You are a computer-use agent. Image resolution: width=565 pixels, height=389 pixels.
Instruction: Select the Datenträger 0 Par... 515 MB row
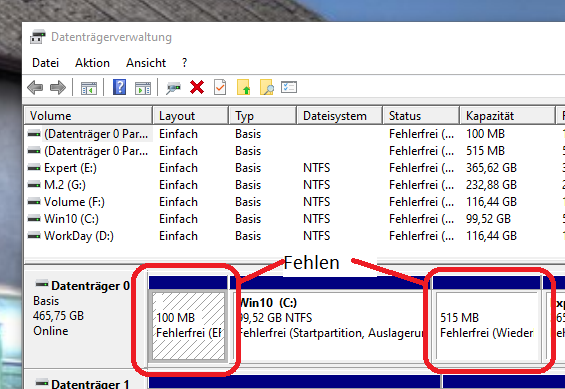tap(295, 151)
